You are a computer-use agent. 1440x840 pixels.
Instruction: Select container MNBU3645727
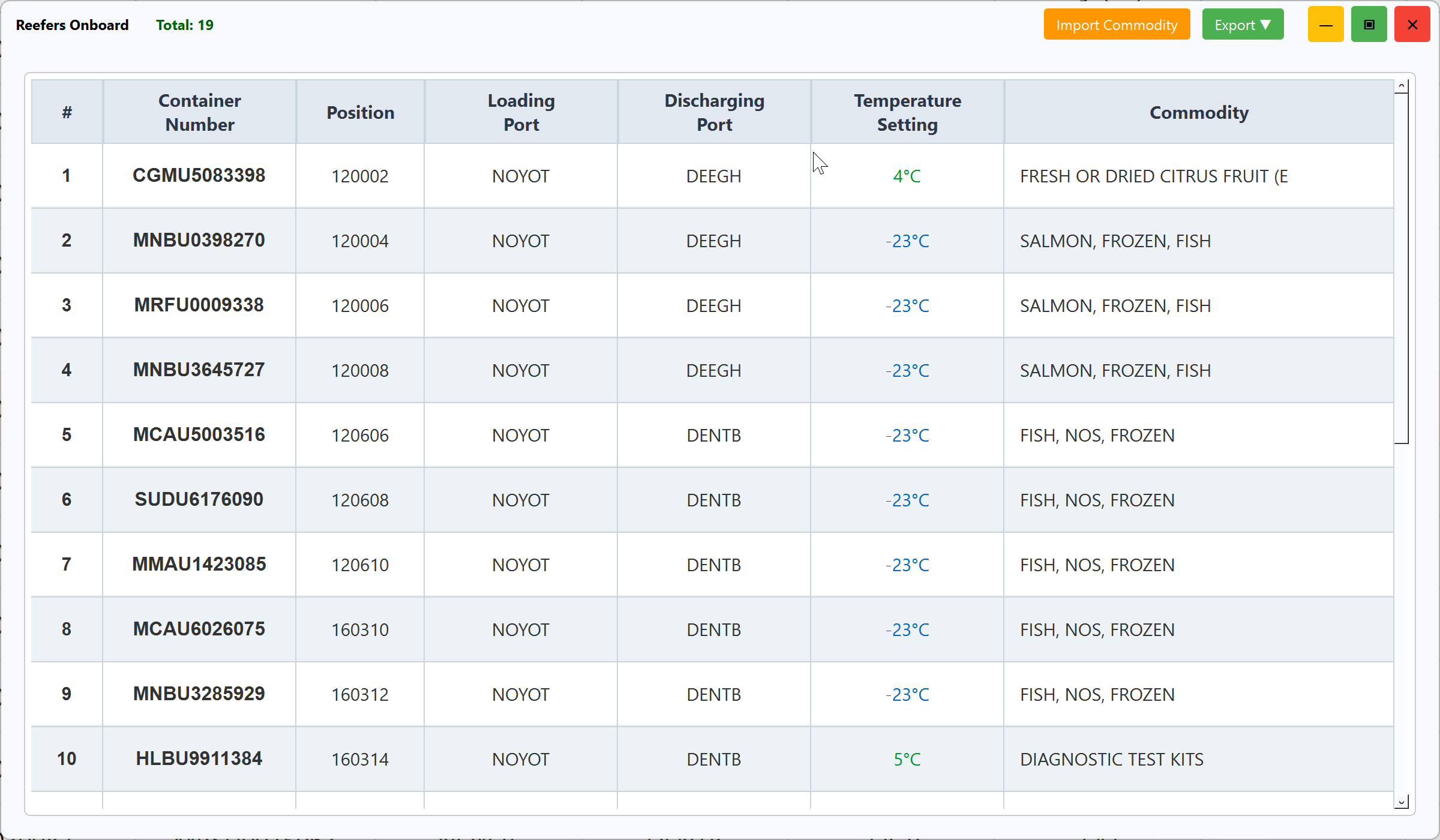[x=199, y=370]
